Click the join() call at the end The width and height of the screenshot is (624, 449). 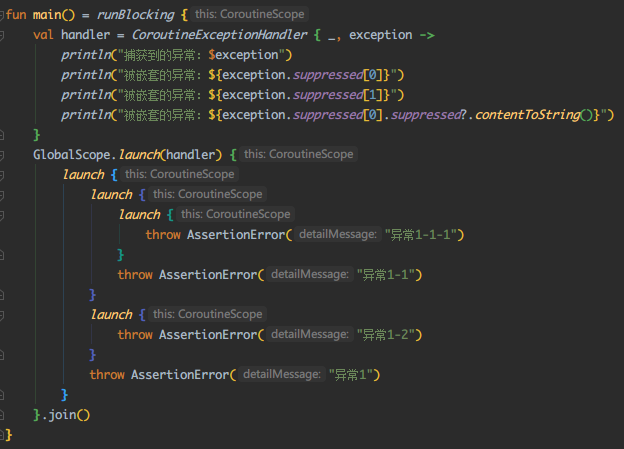(69, 415)
